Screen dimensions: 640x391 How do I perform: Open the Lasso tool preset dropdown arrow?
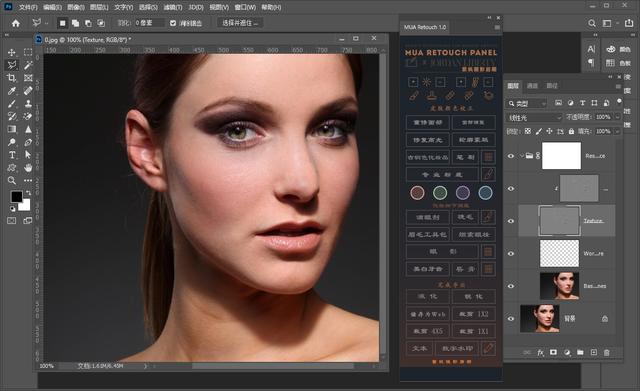46,23
